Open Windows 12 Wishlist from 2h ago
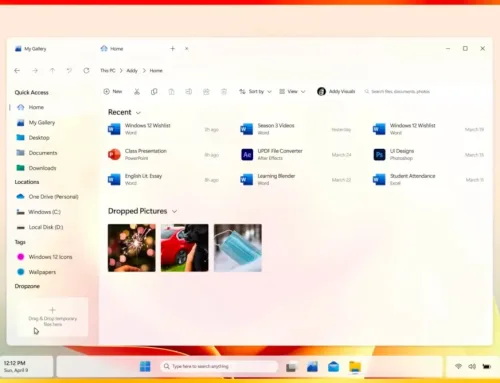Screen dimensions: 500x383 pos(163,129)
